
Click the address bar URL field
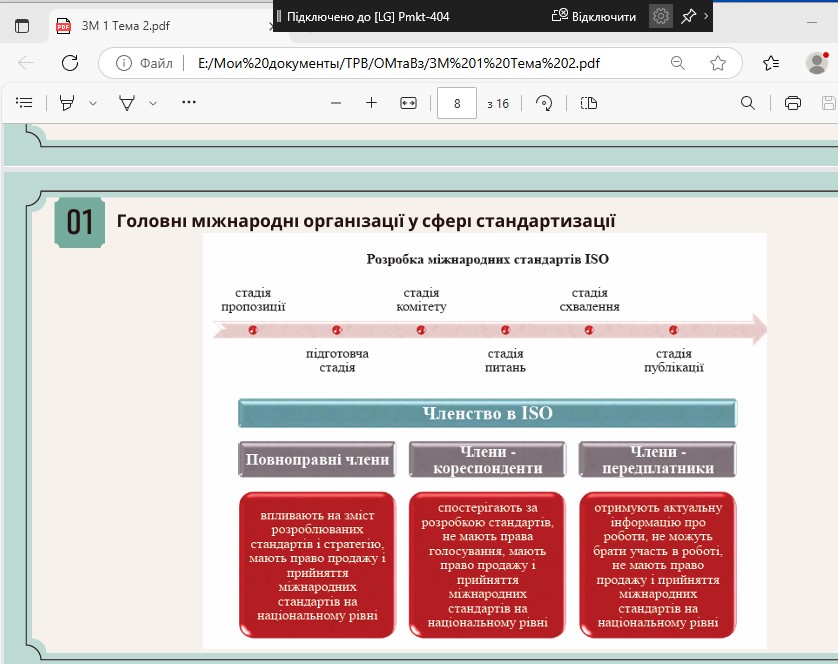click(x=399, y=63)
